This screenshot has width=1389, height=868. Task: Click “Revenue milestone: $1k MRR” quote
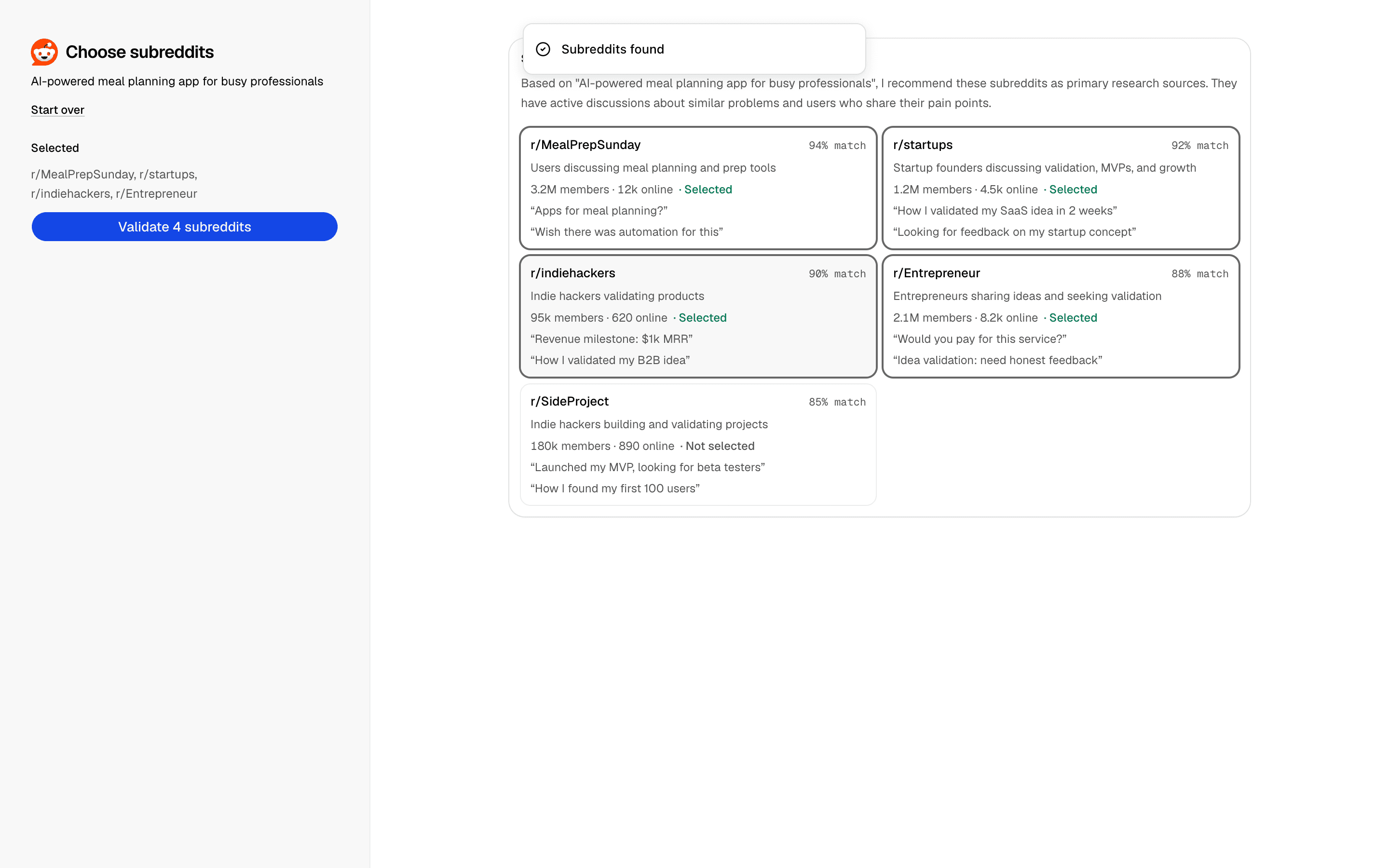(611, 339)
